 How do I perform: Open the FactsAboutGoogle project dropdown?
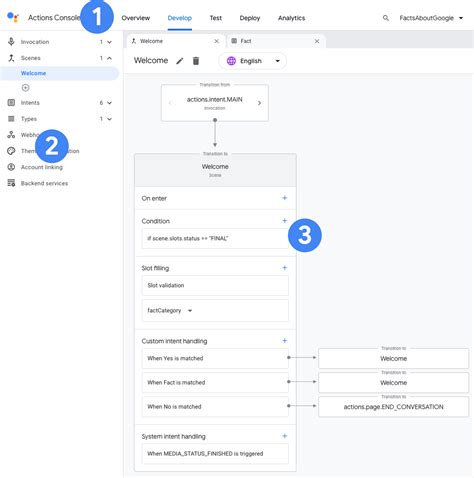(431, 18)
